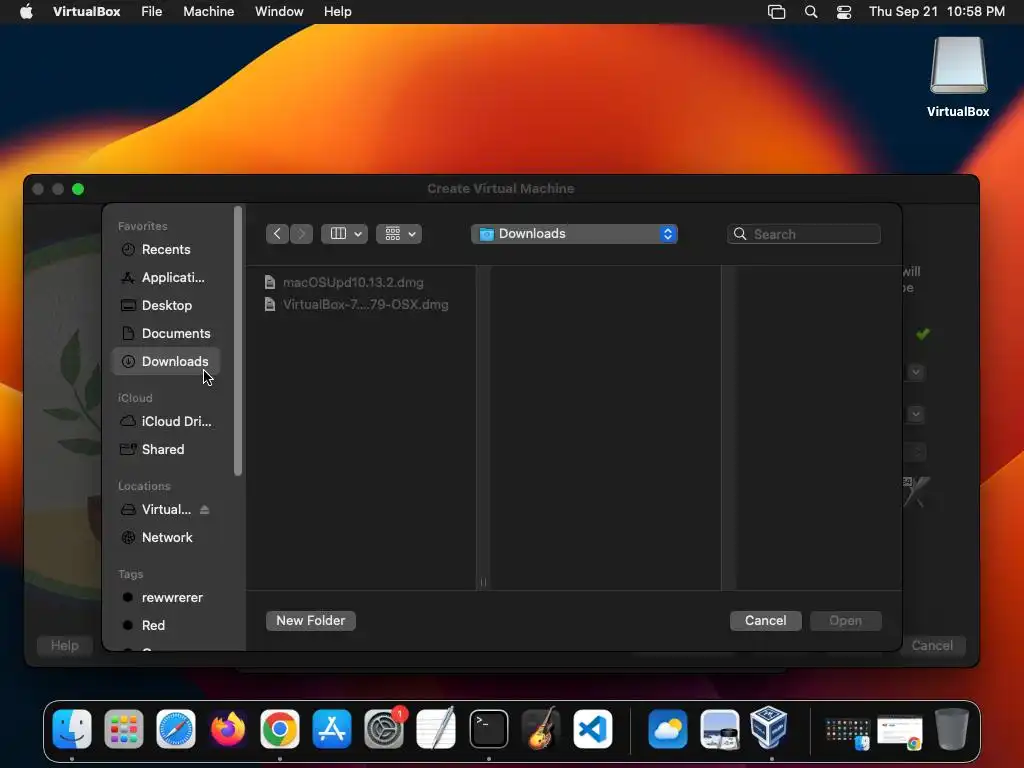Click Help in Create Virtual Machine window
Image resolution: width=1024 pixels, height=768 pixels.
click(x=65, y=646)
